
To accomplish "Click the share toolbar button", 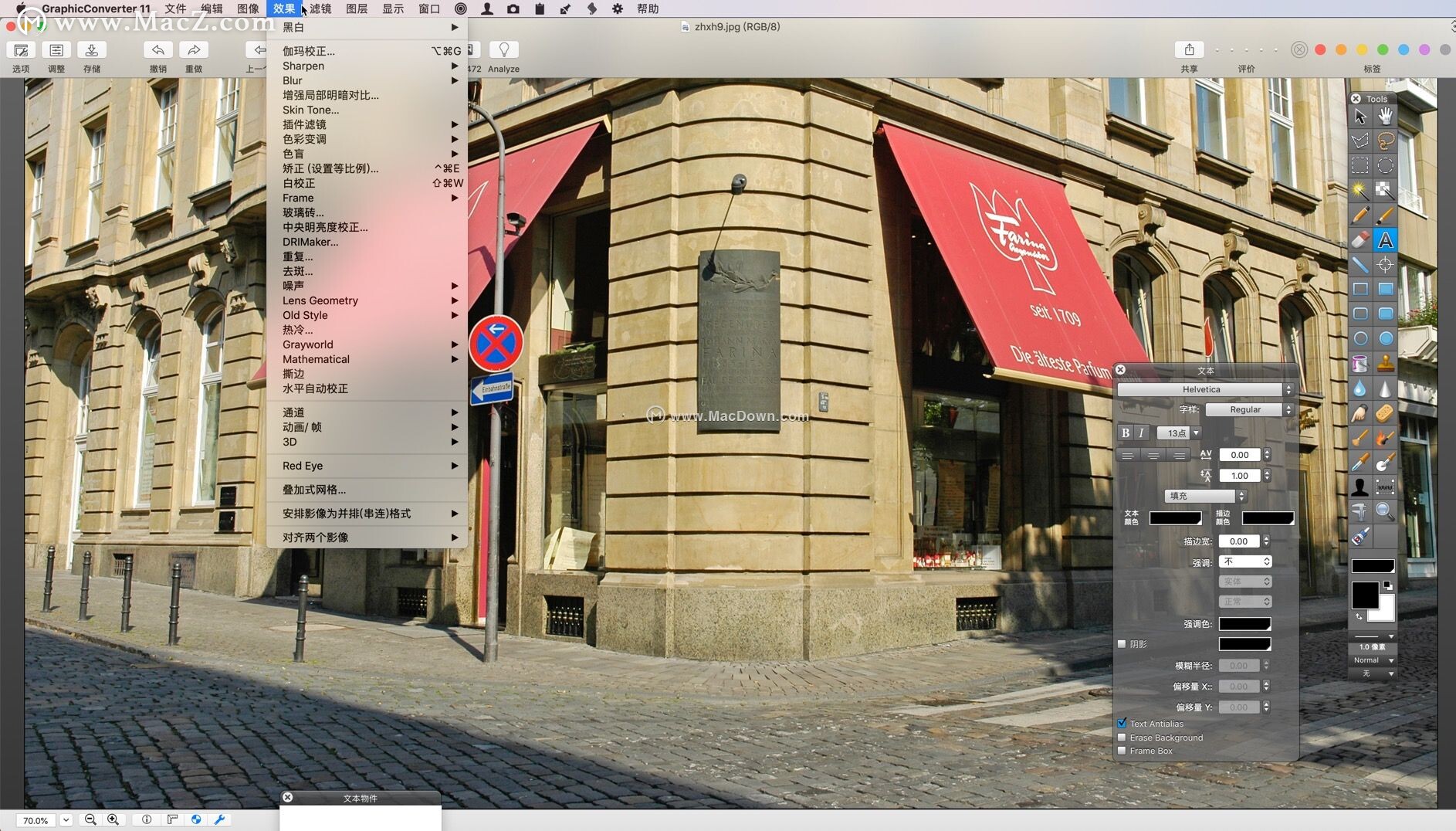I will coord(1189,50).
